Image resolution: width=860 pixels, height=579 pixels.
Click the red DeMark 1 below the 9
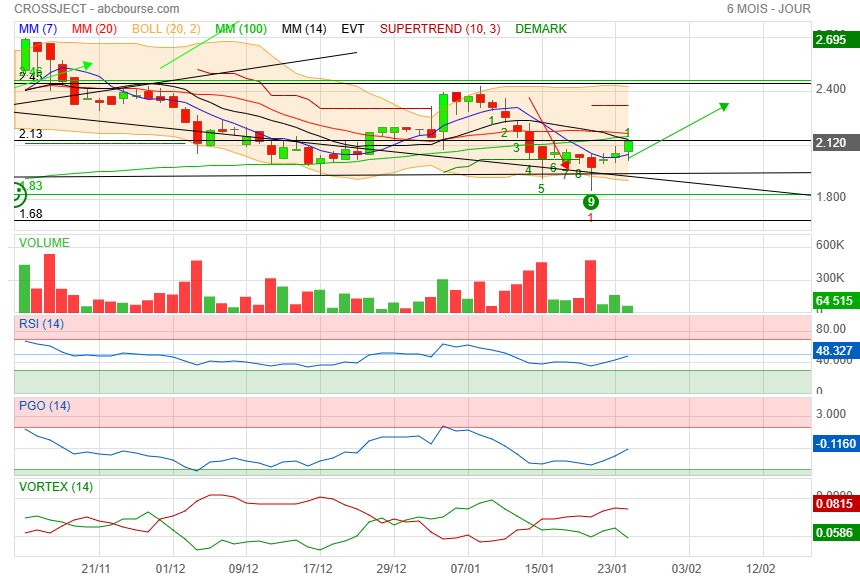click(x=591, y=217)
